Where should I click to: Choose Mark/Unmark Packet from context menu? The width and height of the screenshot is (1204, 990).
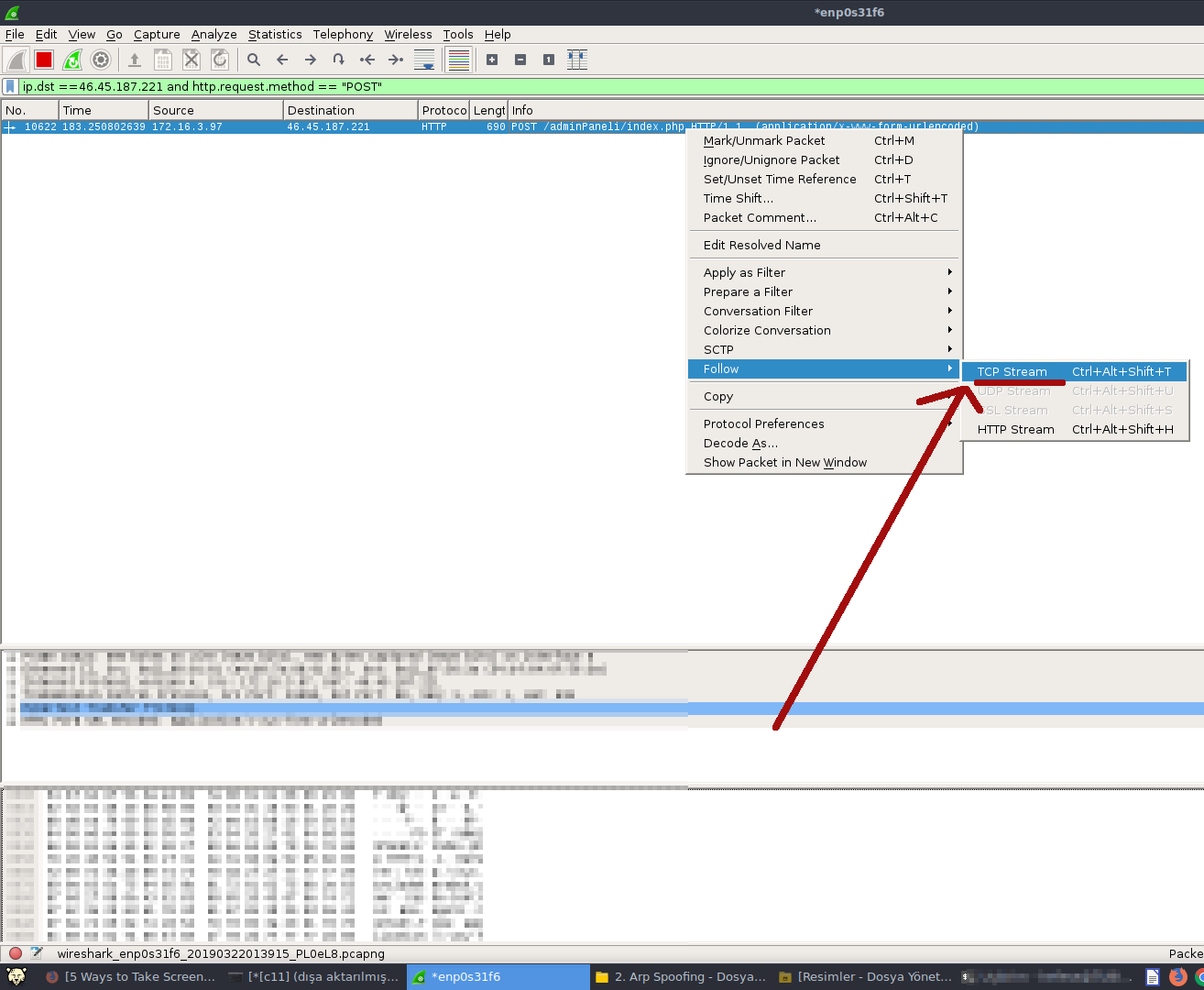[825, 140]
